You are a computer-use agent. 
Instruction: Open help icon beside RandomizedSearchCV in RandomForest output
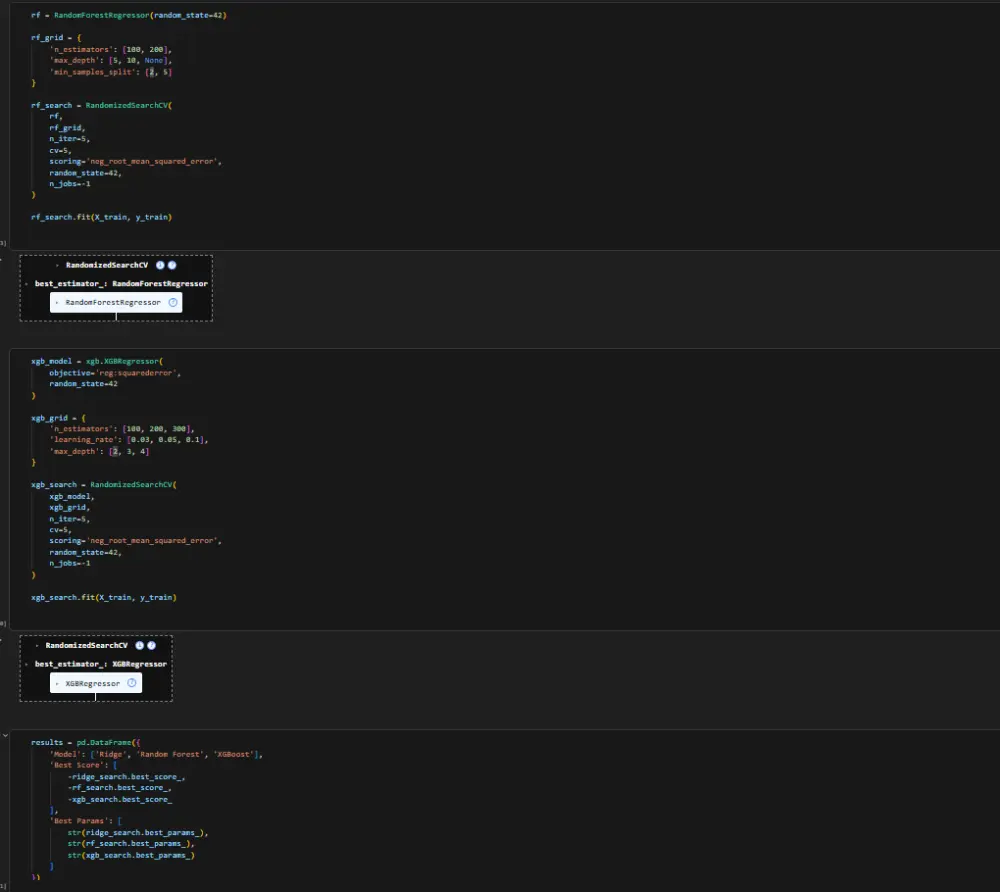(172, 265)
